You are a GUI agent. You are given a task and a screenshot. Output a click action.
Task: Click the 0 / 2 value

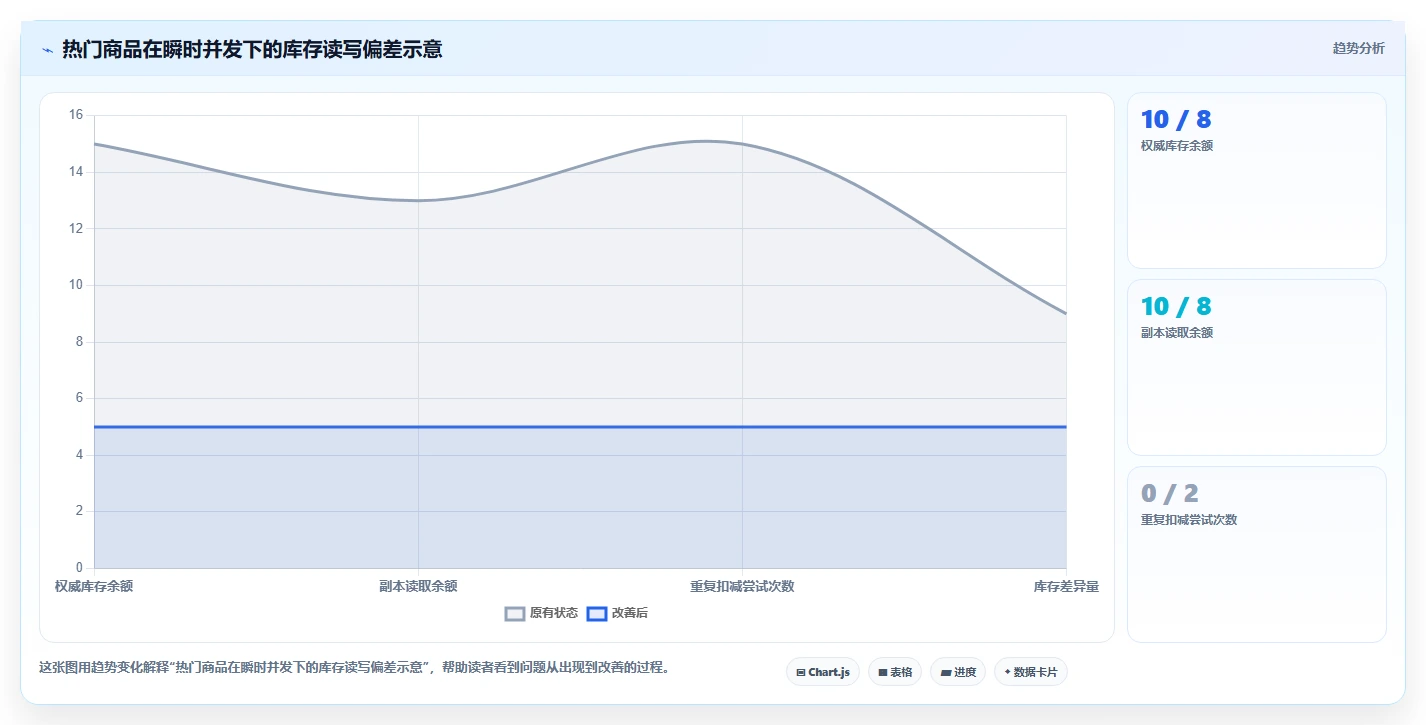[x=1169, y=493]
